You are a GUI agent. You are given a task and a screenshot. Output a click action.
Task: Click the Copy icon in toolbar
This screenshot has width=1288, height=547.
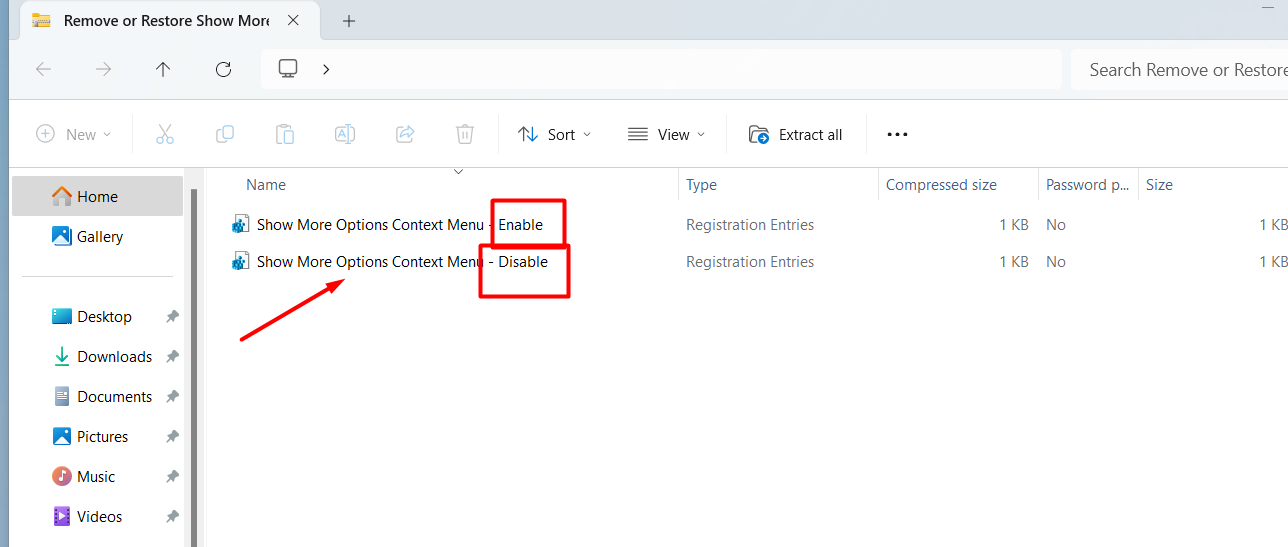225,134
